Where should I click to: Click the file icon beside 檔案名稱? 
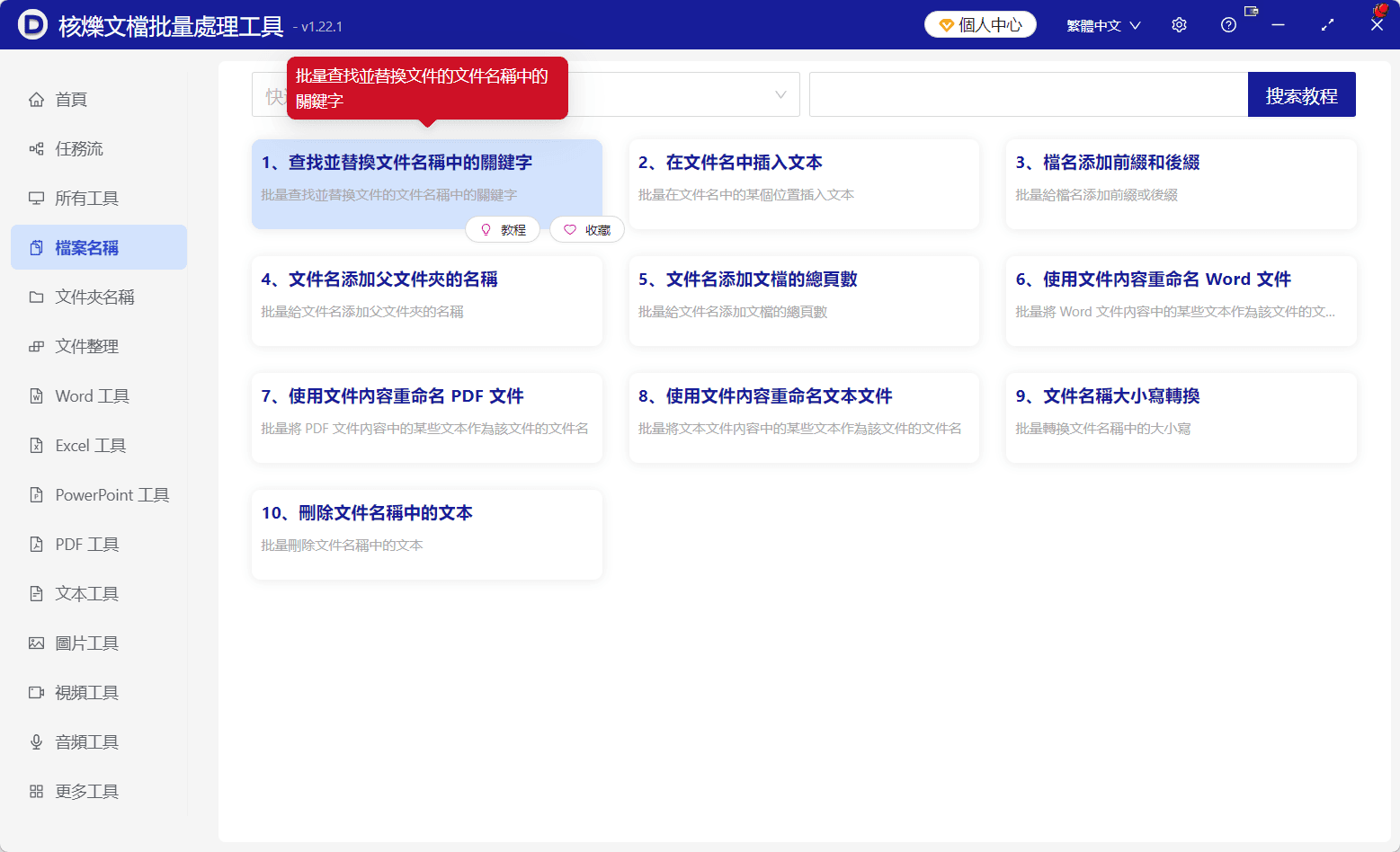click(36, 248)
